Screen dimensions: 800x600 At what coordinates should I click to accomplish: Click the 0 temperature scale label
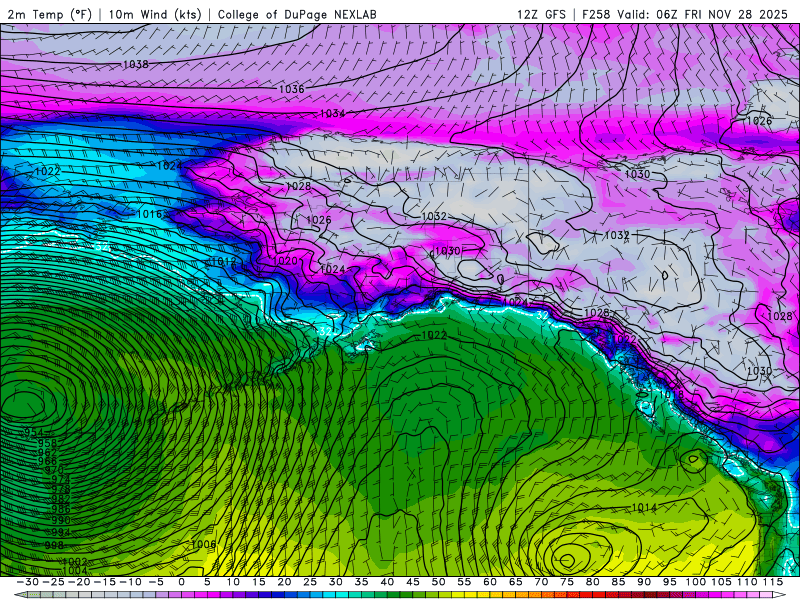tap(182, 582)
